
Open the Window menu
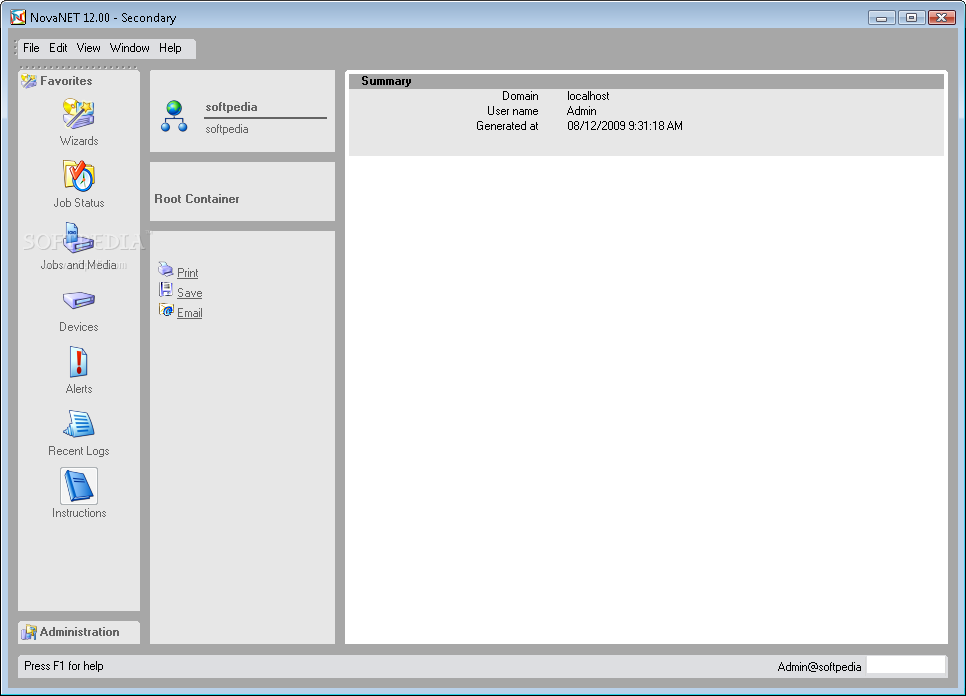pyautogui.click(x=129, y=48)
